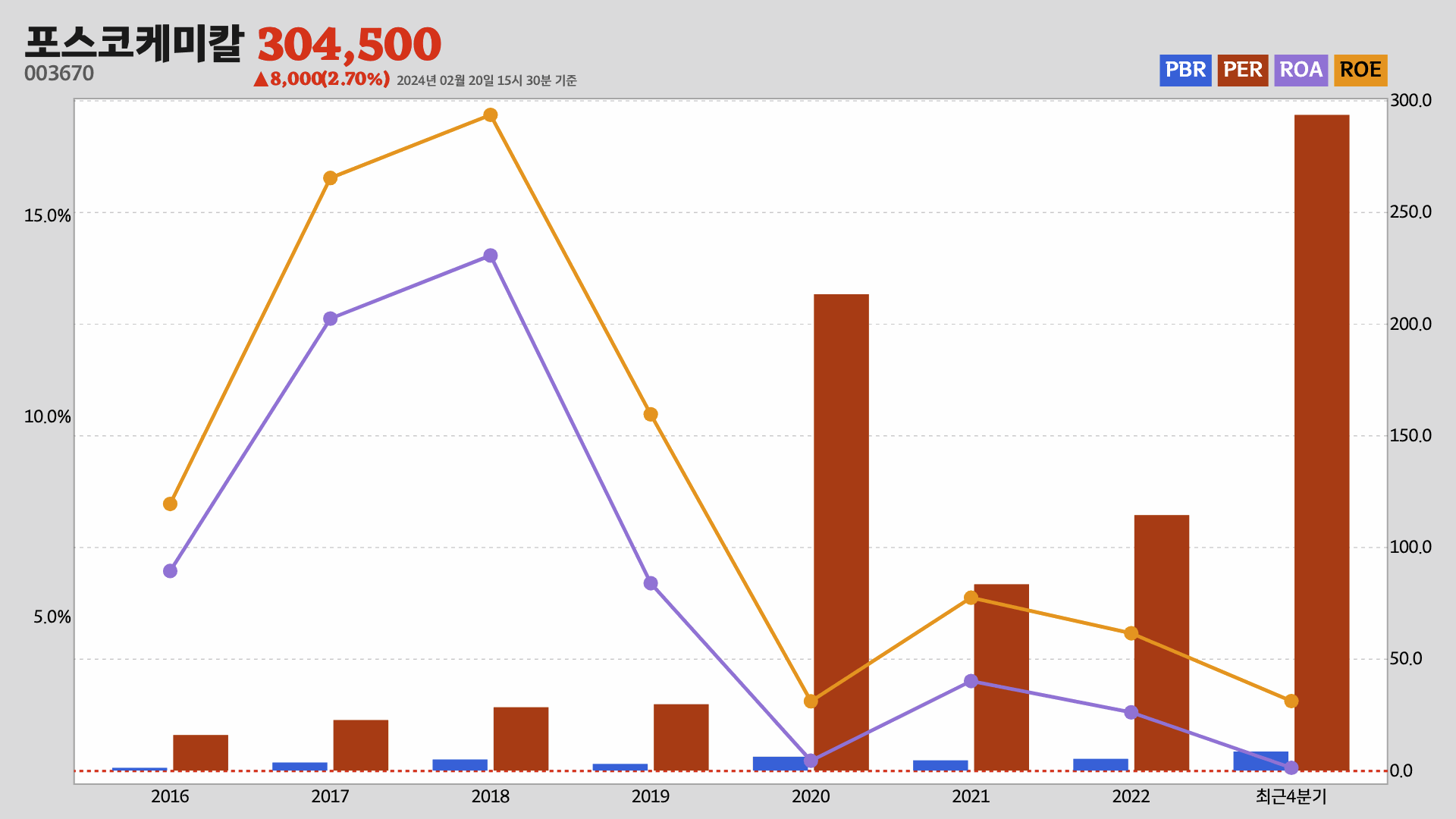Viewport: 1456px width, 819px height.
Task: Select the 2017 x-axis label
Action: 330,796
